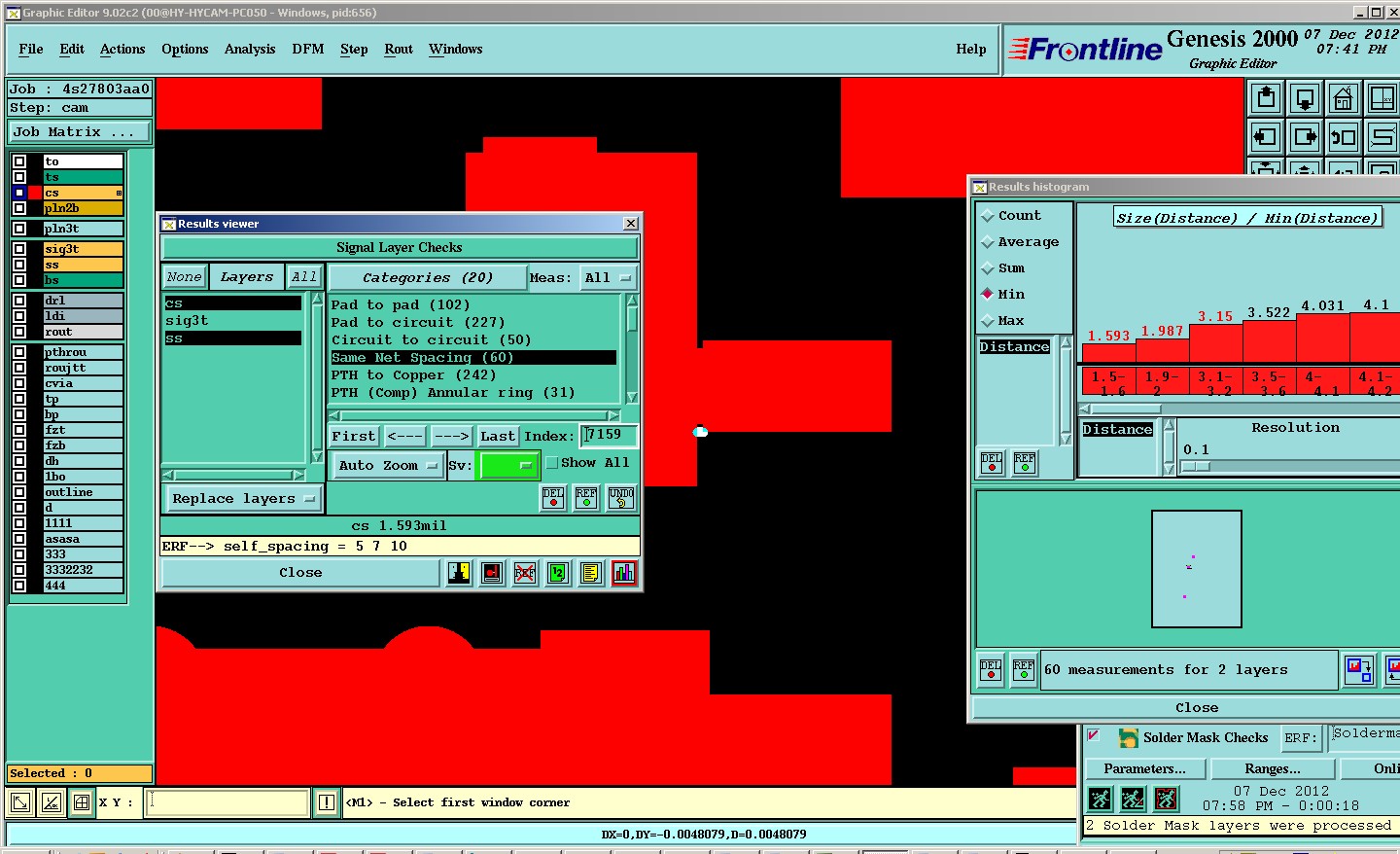
Task: Open the Job Matrix ... dropdown
Action: pos(80,132)
